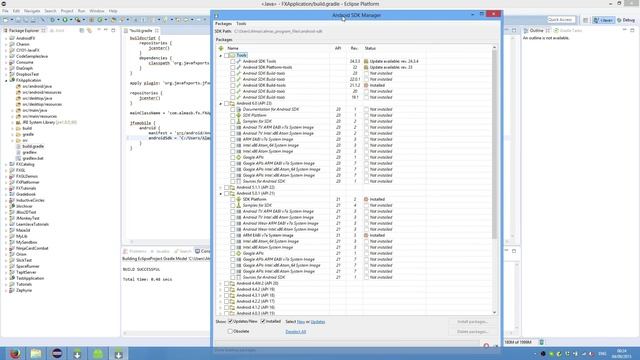Open the File menu in Eclipse

5,11
